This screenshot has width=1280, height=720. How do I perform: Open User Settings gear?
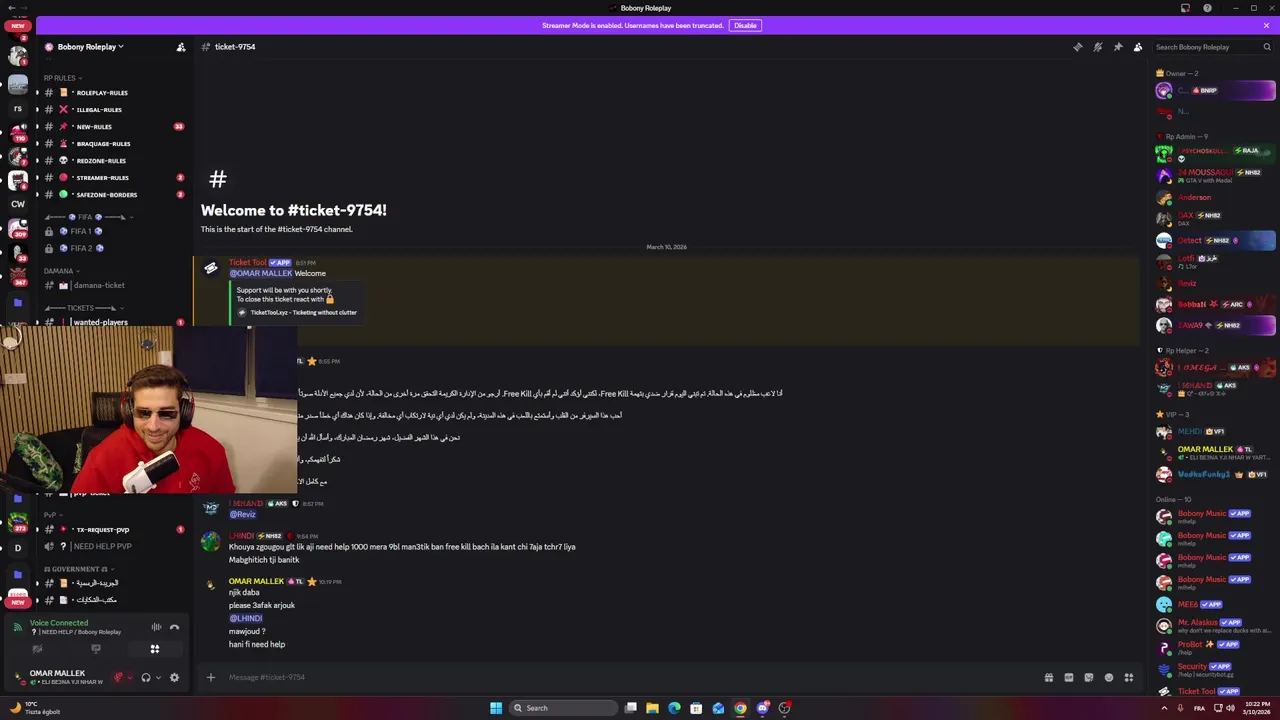[174, 677]
